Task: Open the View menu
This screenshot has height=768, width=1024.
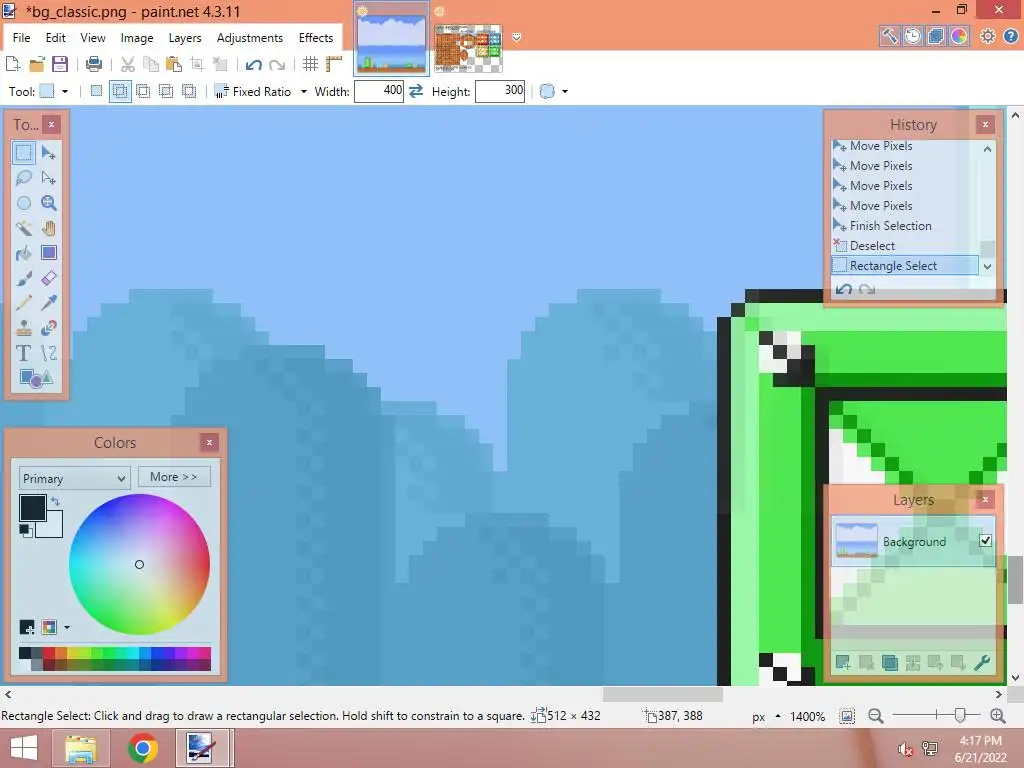Action: (93, 38)
